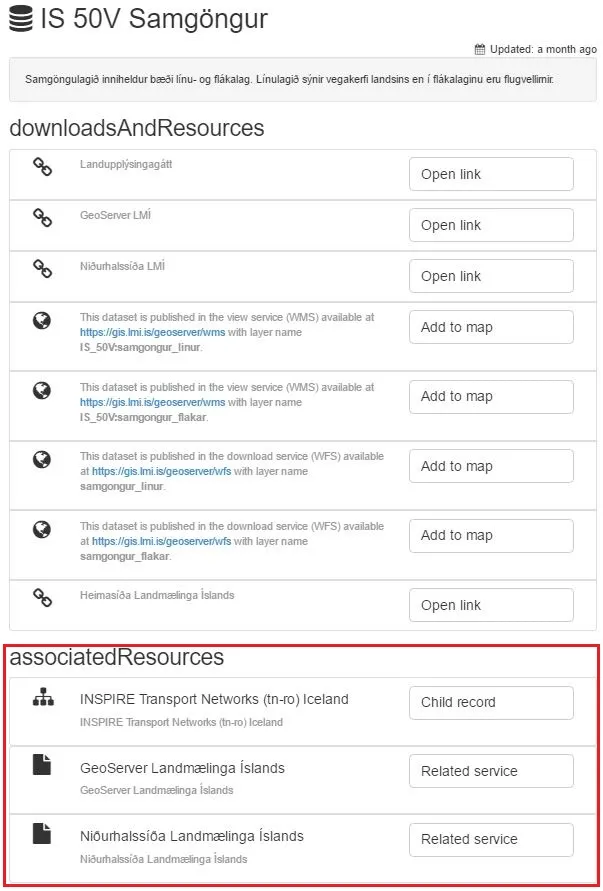
Task: Click the document icon beside Niðurhalssíða Landmælinga Íslands
Action: click(42, 833)
